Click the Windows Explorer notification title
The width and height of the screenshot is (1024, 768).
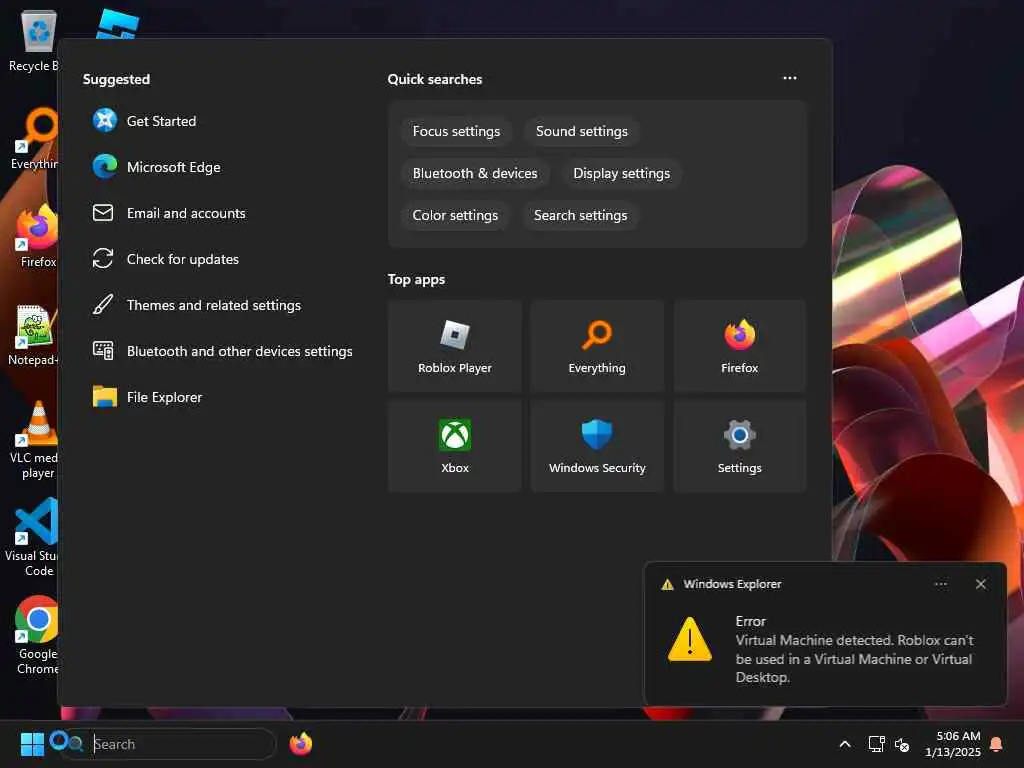coord(732,584)
